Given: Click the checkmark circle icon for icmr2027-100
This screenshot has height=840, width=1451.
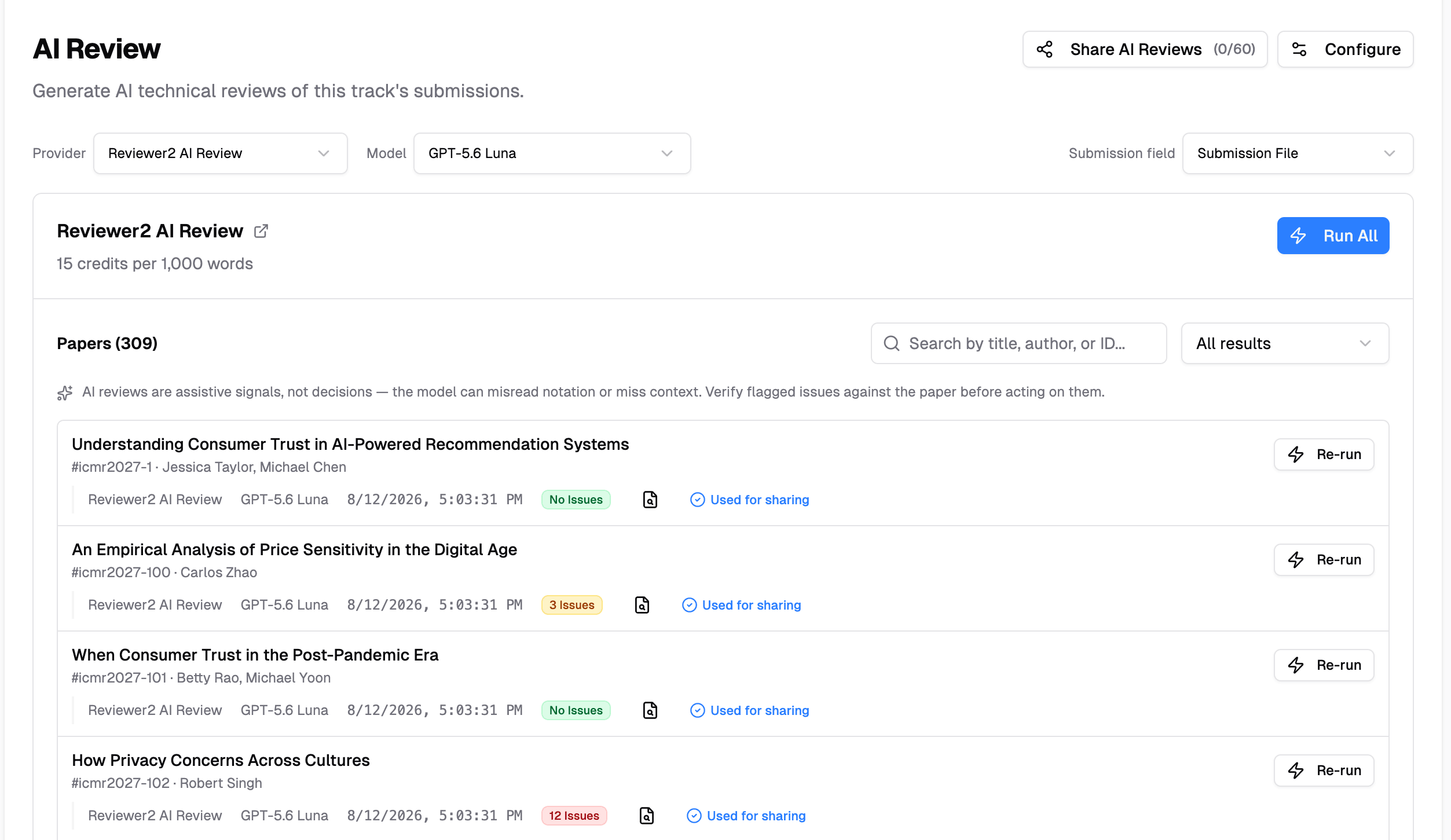Looking at the screenshot, I should (690, 605).
